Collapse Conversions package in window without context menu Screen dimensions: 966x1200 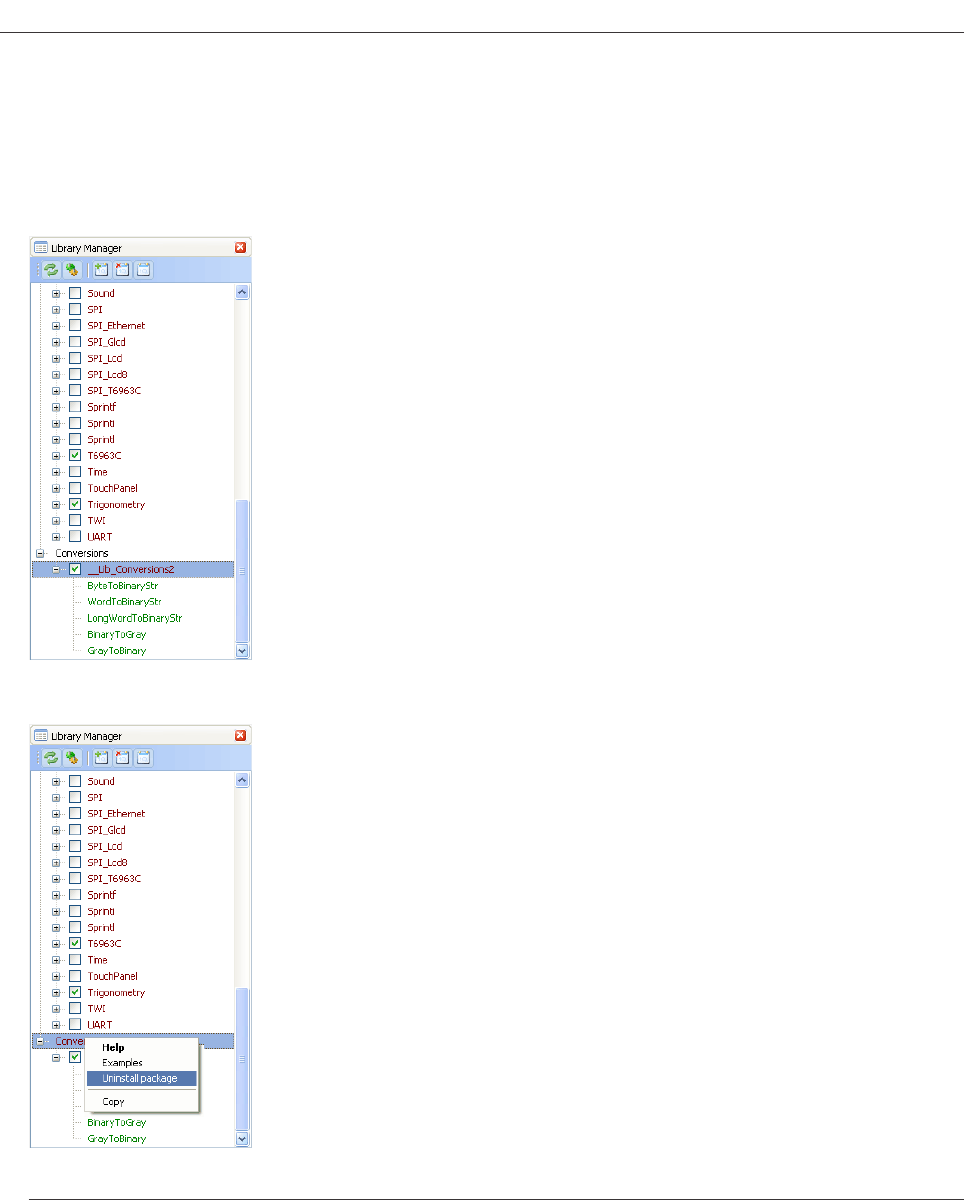tap(40, 553)
